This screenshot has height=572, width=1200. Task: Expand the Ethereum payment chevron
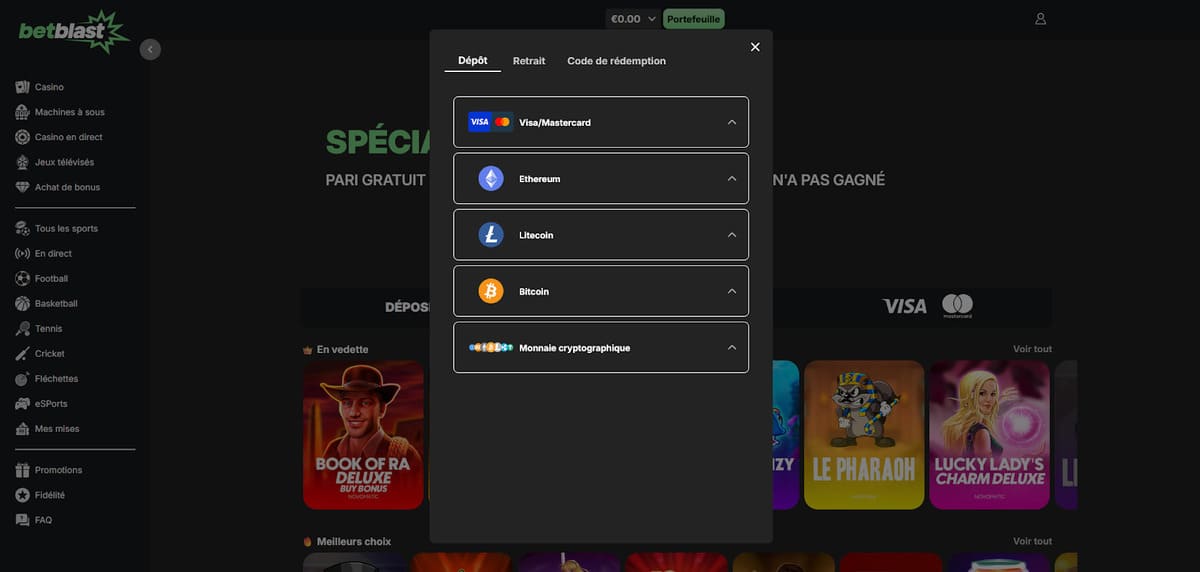pos(732,178)
